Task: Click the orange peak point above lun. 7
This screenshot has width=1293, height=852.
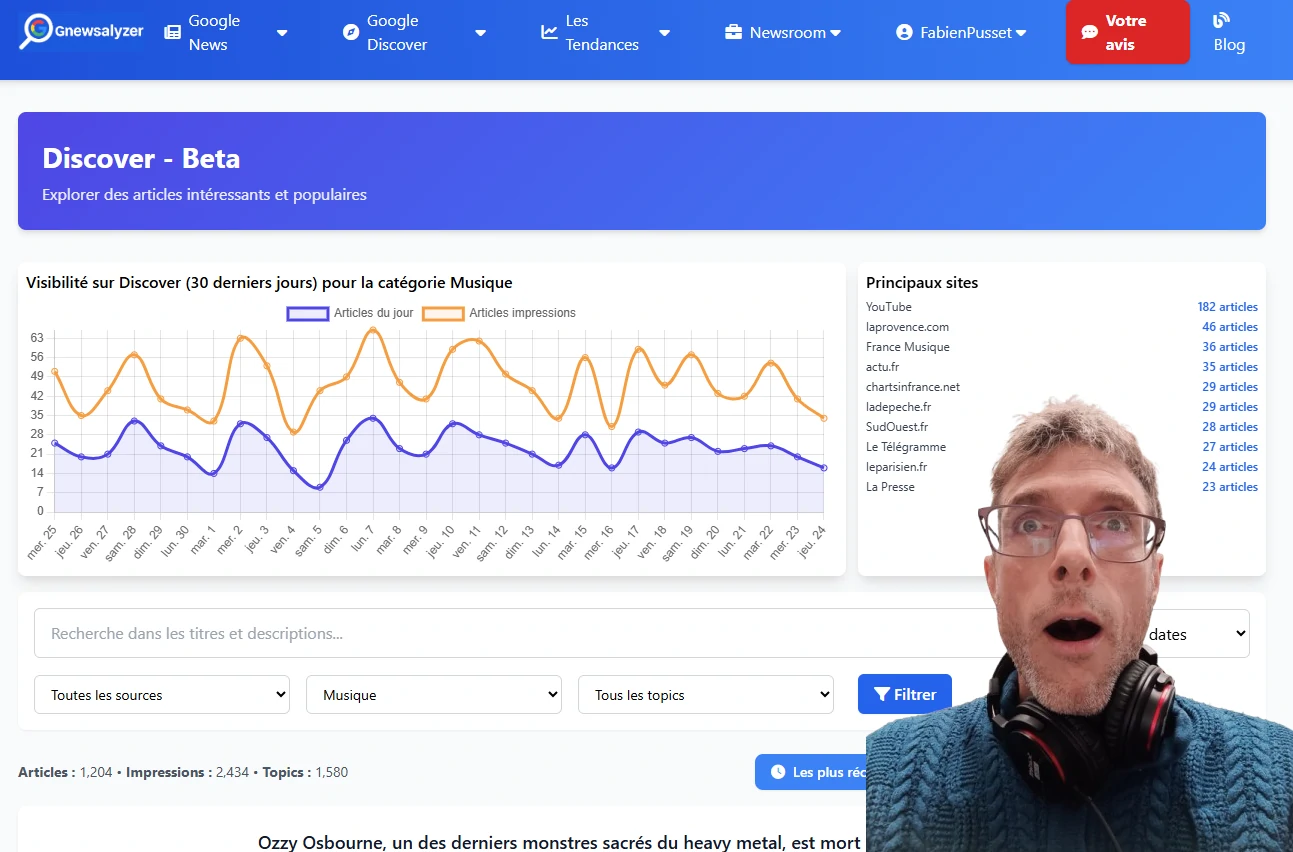Action: pos(372,330)
